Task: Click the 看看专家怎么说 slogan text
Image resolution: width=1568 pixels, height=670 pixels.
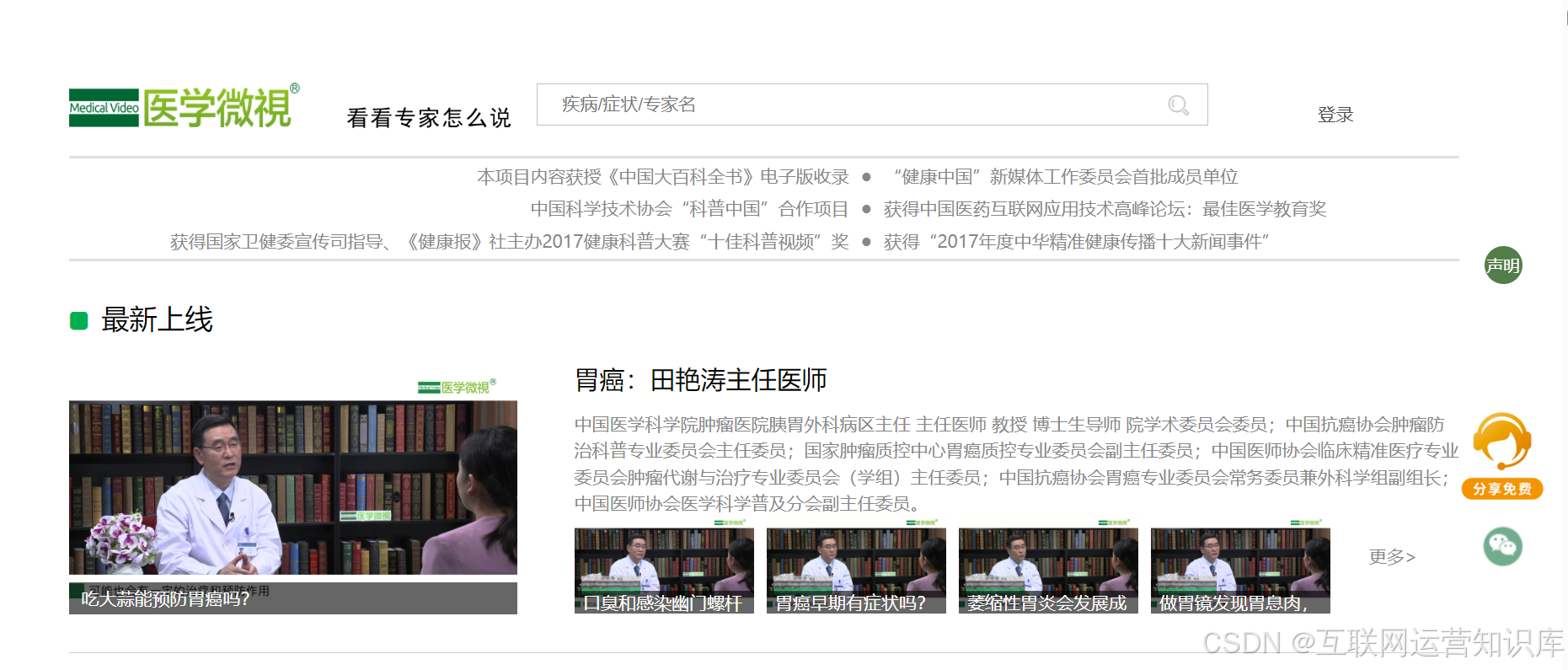Action: [x=429, y=118]
